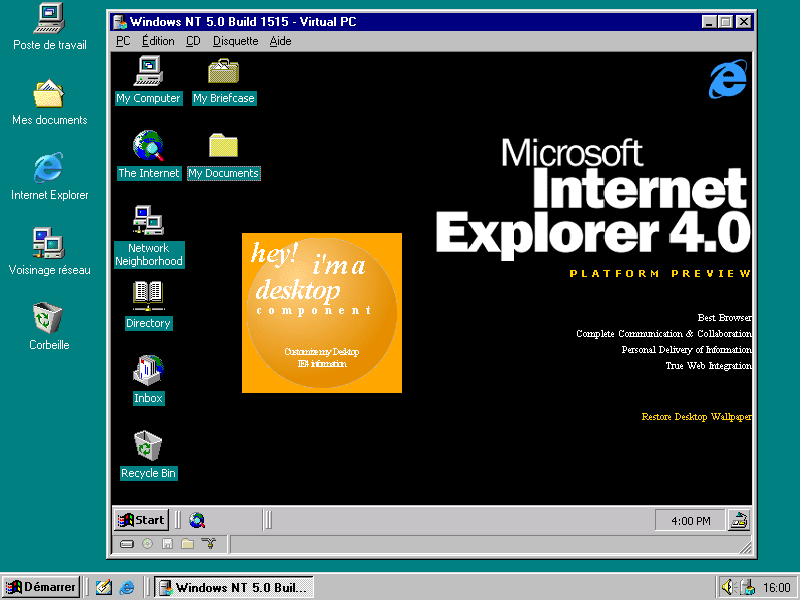This screenshot has width=800, height=600.
Task: Click the 'IE4 information' link
Action: pyautogui.click(x=322, y=364)
